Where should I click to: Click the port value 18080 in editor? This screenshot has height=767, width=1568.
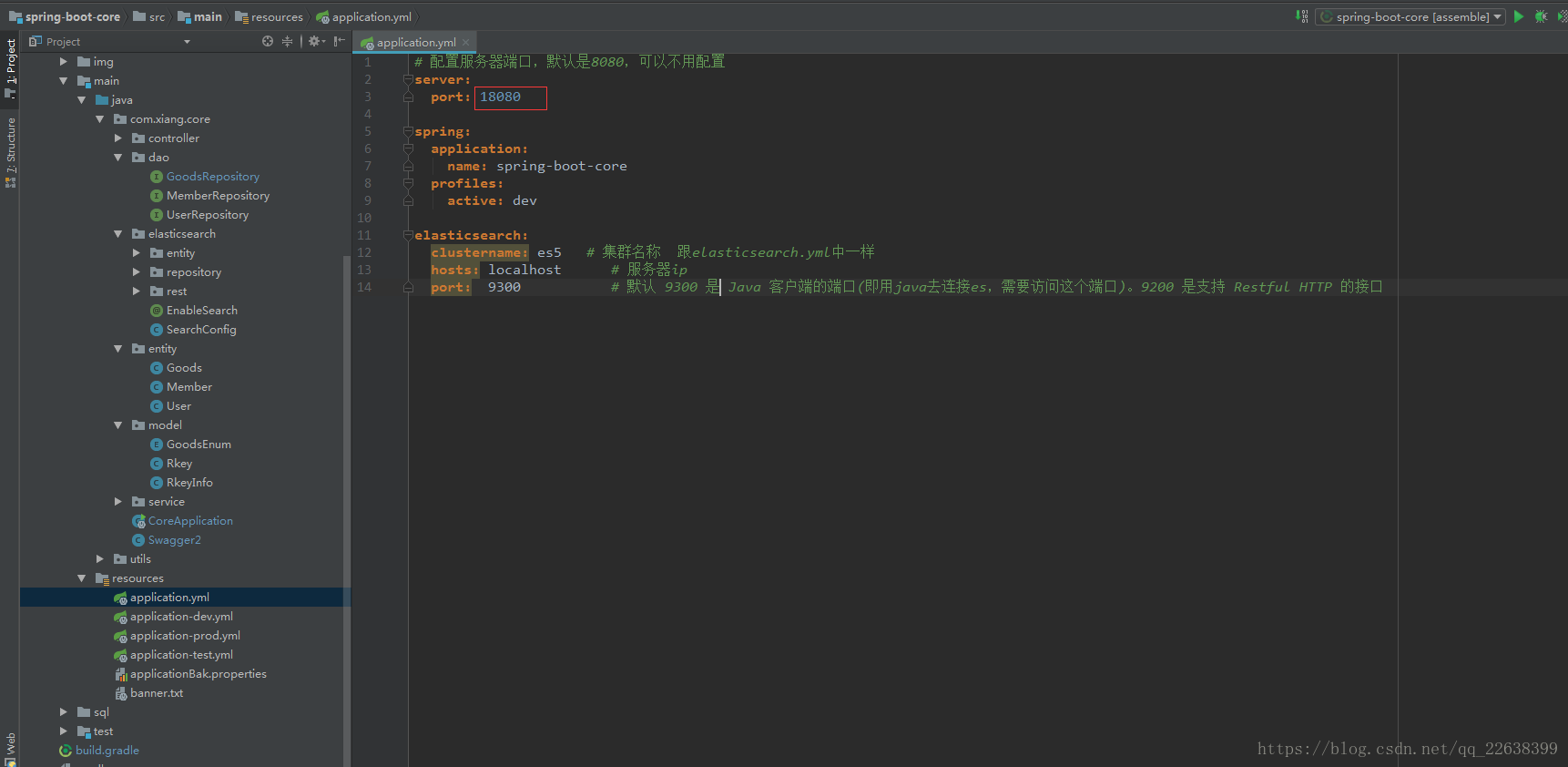pos(501,97)
